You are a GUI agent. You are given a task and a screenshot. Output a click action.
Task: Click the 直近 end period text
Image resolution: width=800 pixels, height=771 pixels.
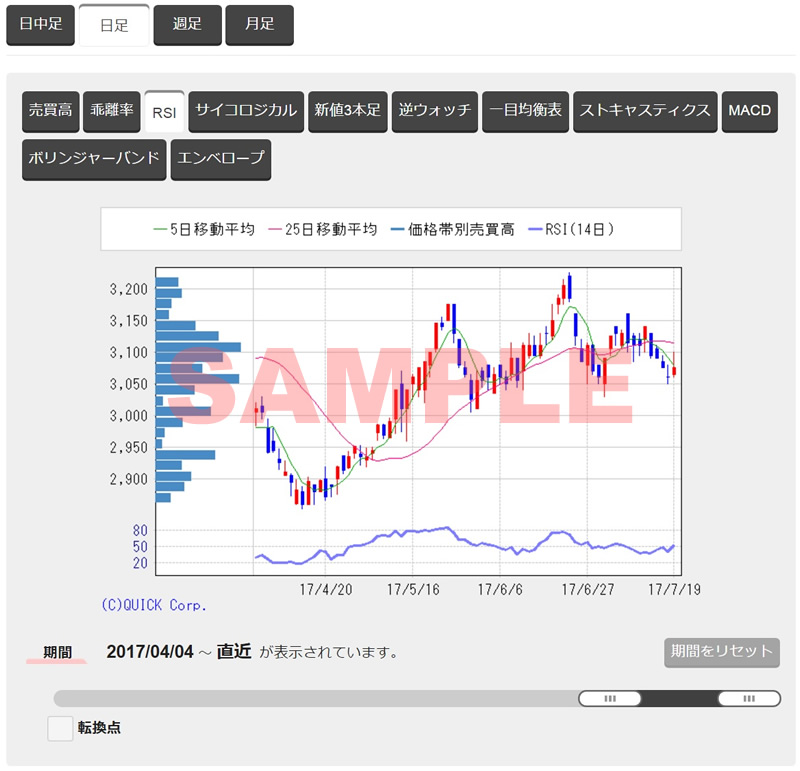(x=234, y=652)
